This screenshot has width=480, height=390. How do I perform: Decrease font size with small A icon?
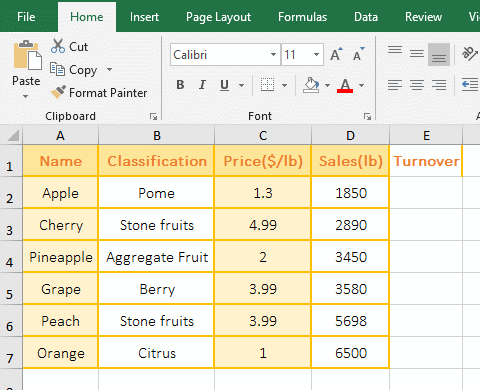[x=358, y=54]
